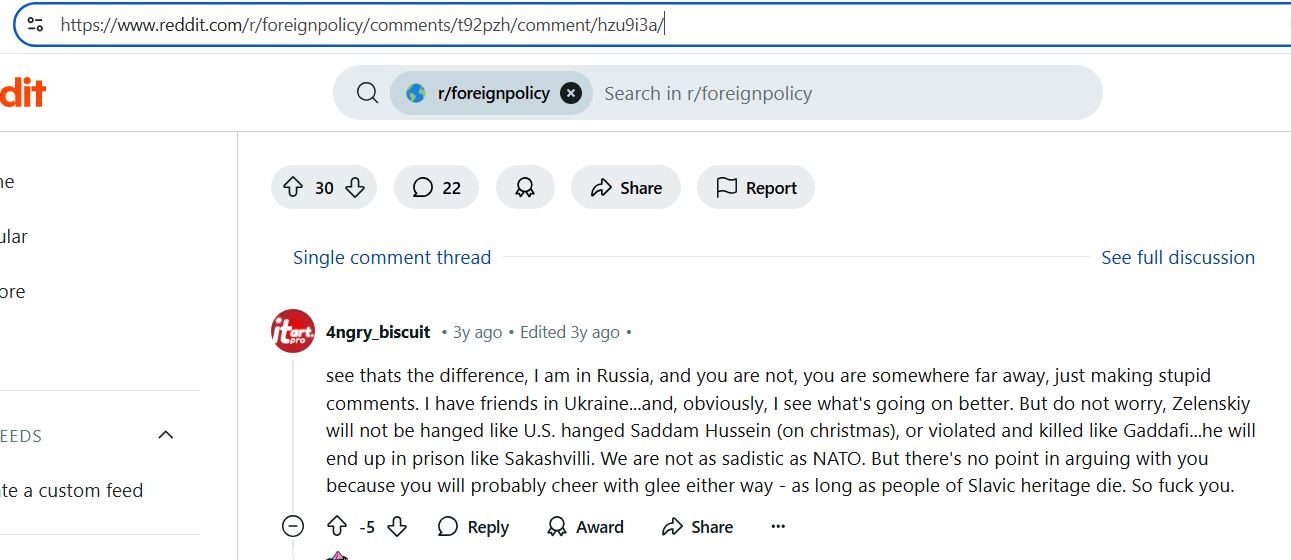
Task: Click the browser site information icon
Action: click(35, 24)
